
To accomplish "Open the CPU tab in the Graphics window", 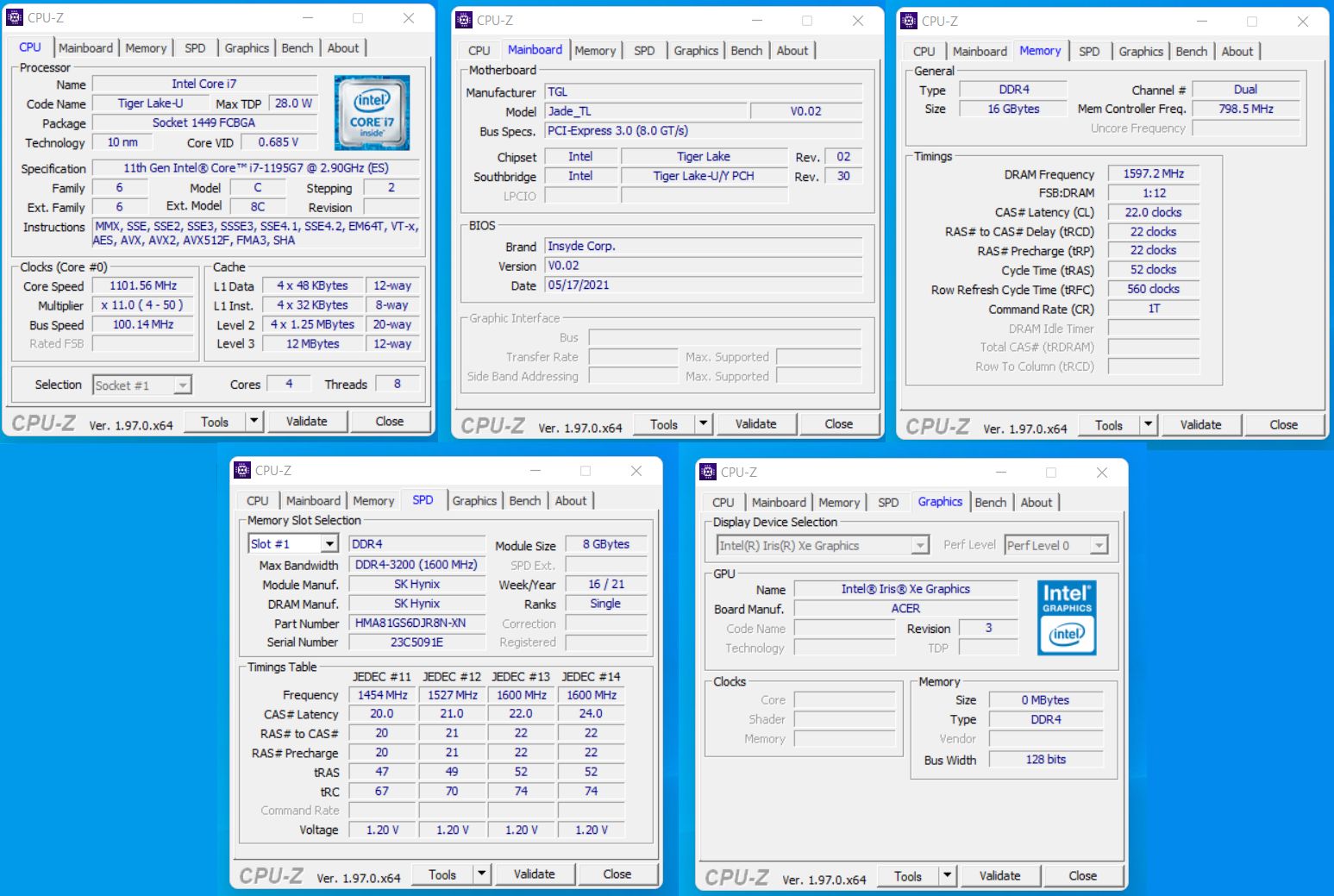I will (723, 503).
